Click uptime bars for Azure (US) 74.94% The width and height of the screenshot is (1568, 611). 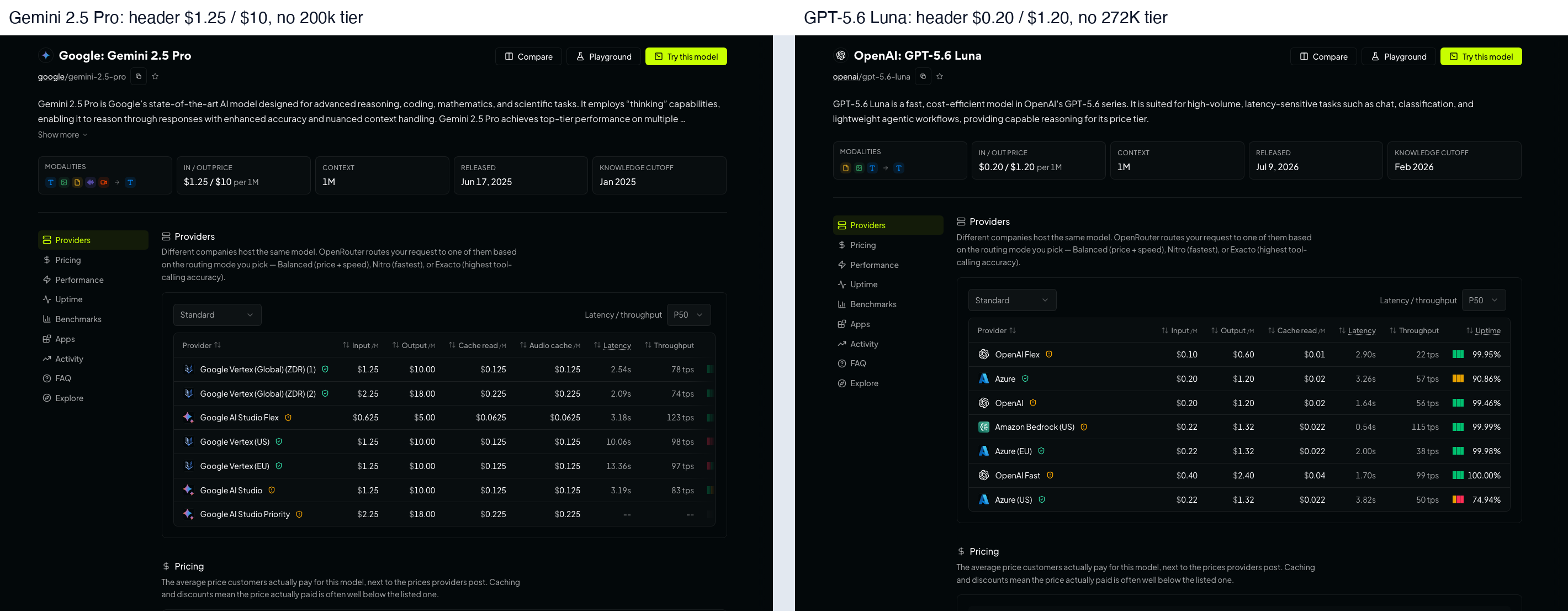tap(1458, 499)
